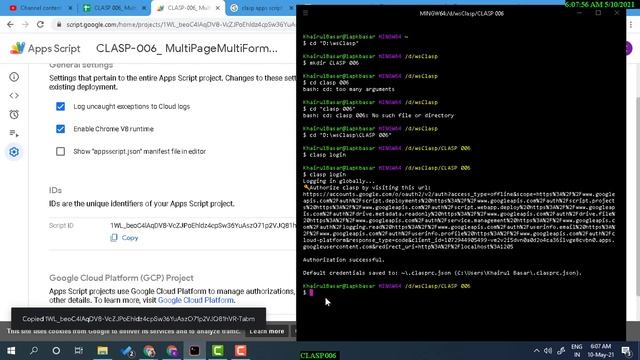The image size is (640, 360).
Task: Open the Triggers alarm clock icon
Action: 14,114
